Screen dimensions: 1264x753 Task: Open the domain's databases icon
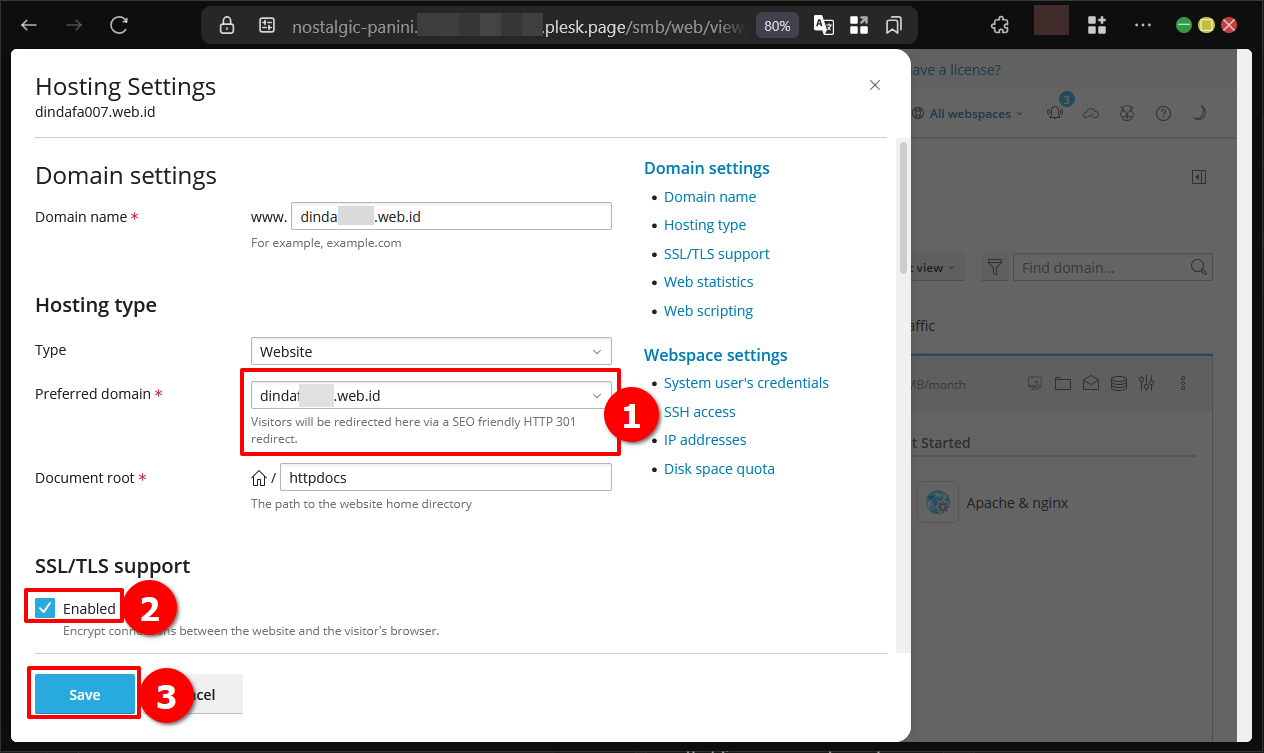pyautogui.click(x=1119, y=383)
